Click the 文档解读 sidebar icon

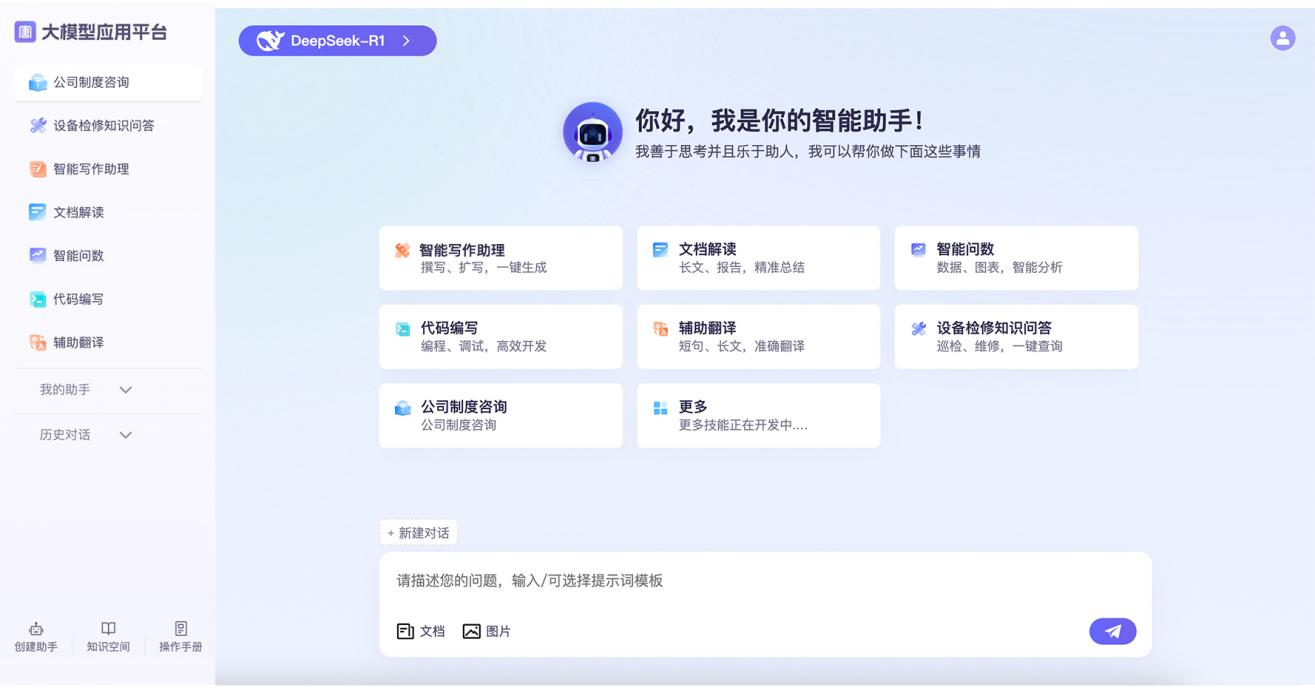click(38, 212)
